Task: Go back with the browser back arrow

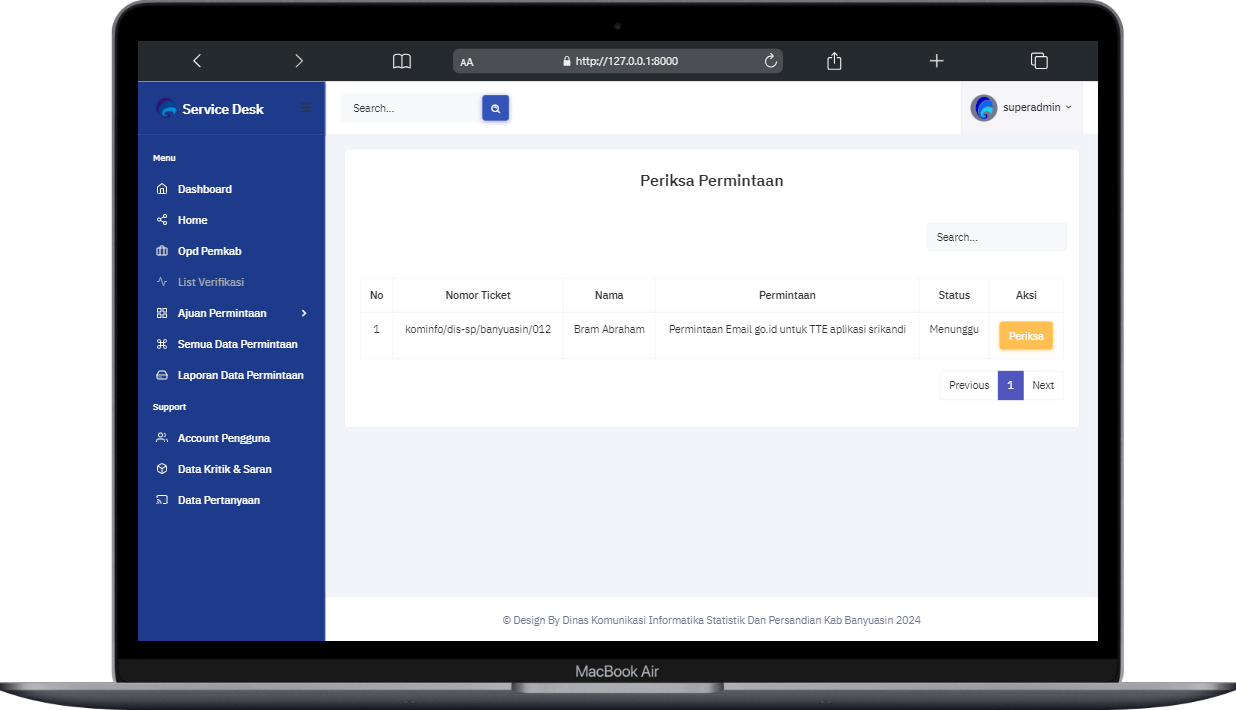Action: 197,61
